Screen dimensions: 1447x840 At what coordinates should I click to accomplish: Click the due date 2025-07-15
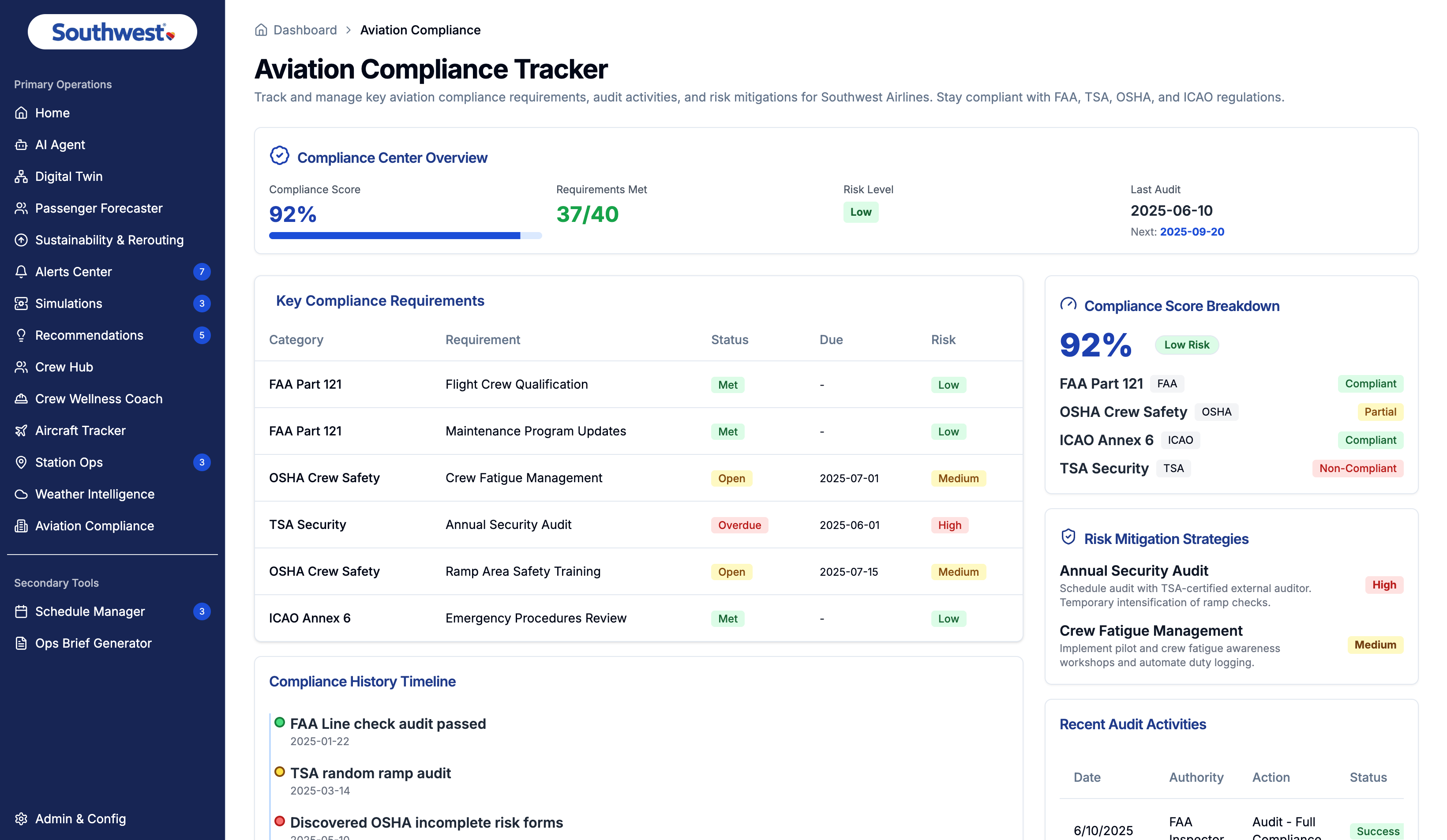(x=849, y=572)
